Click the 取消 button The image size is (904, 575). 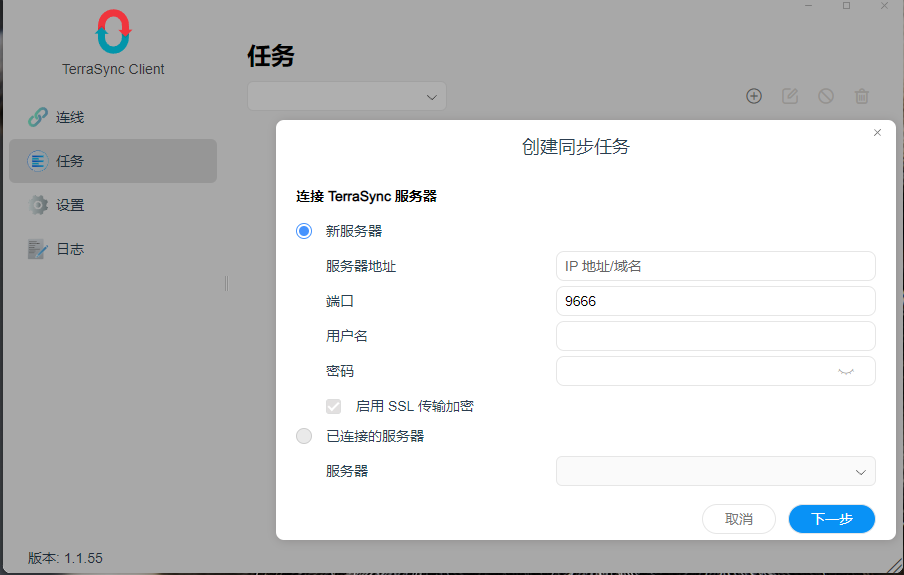click(x=739, y=519)
